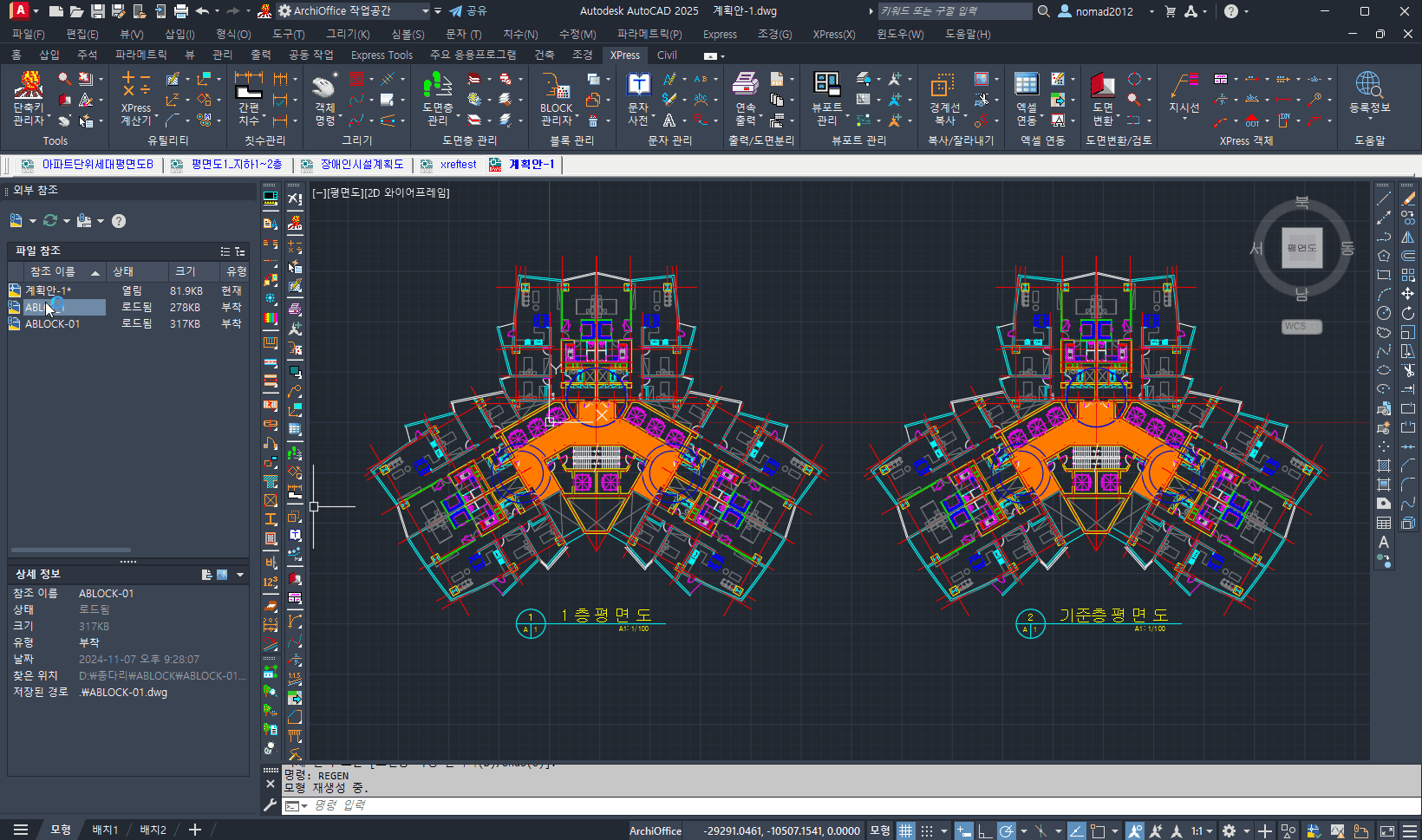Screen dimensions: 1422x840
Task: Click the [2D 와이어프레임] visual style control
Action: (406, 192)
